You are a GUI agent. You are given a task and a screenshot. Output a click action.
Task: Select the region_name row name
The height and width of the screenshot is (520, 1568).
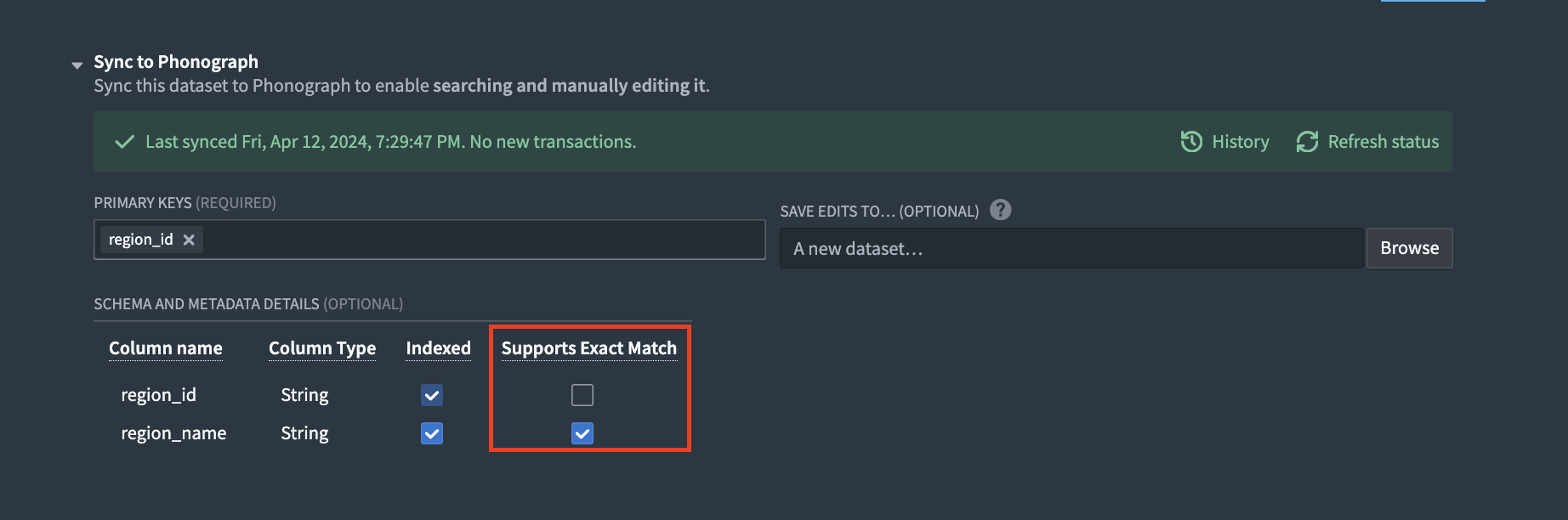[x=173, y=433]
